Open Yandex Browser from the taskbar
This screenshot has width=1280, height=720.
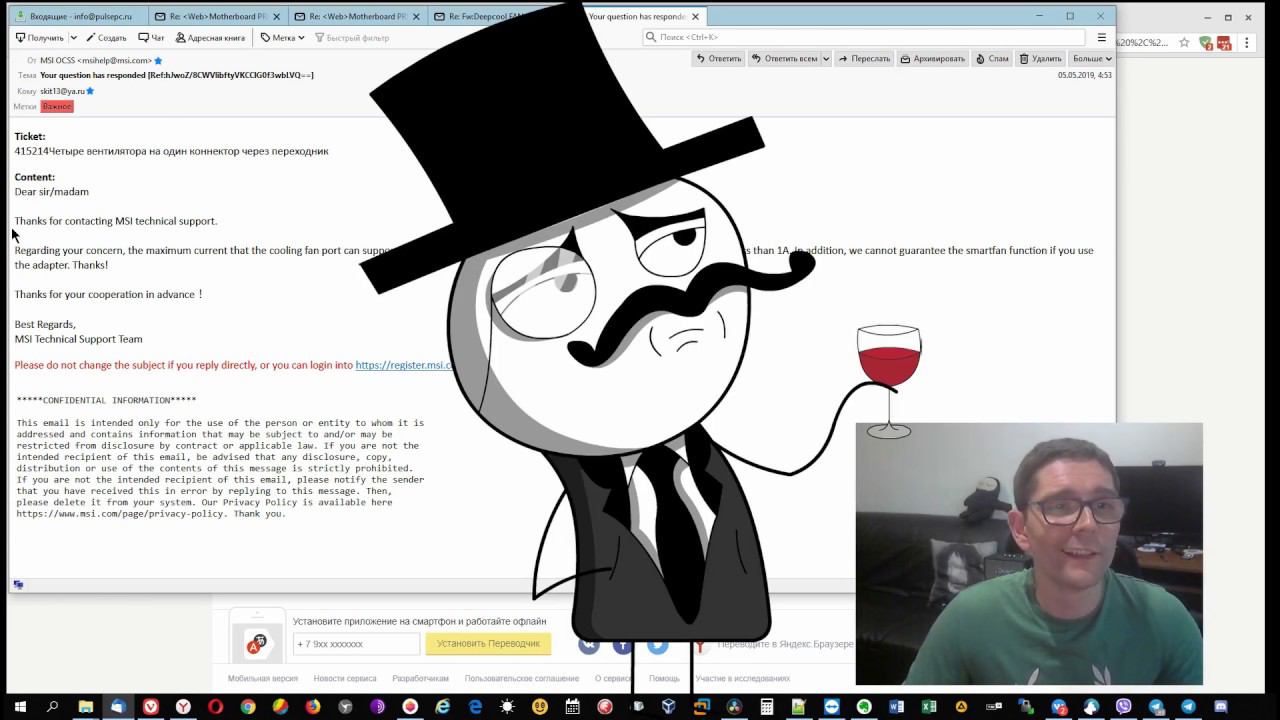point(183,707)
